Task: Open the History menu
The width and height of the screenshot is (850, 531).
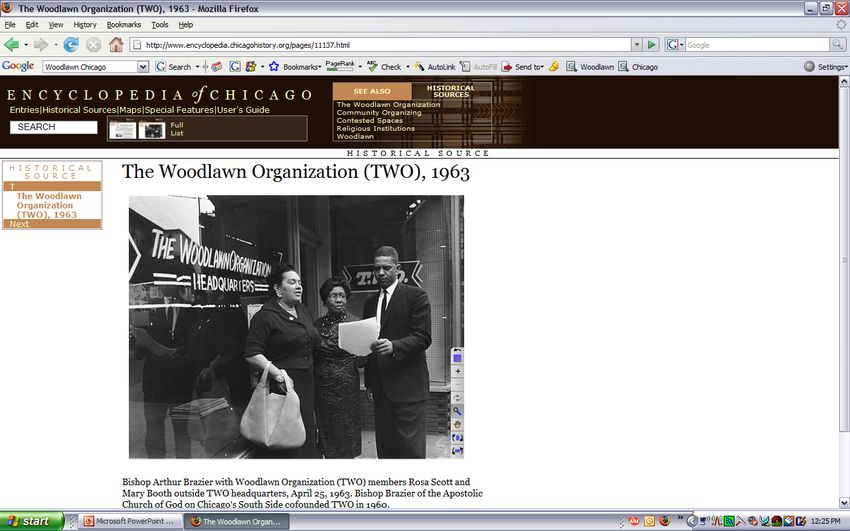Action: [x=85, y=24]
